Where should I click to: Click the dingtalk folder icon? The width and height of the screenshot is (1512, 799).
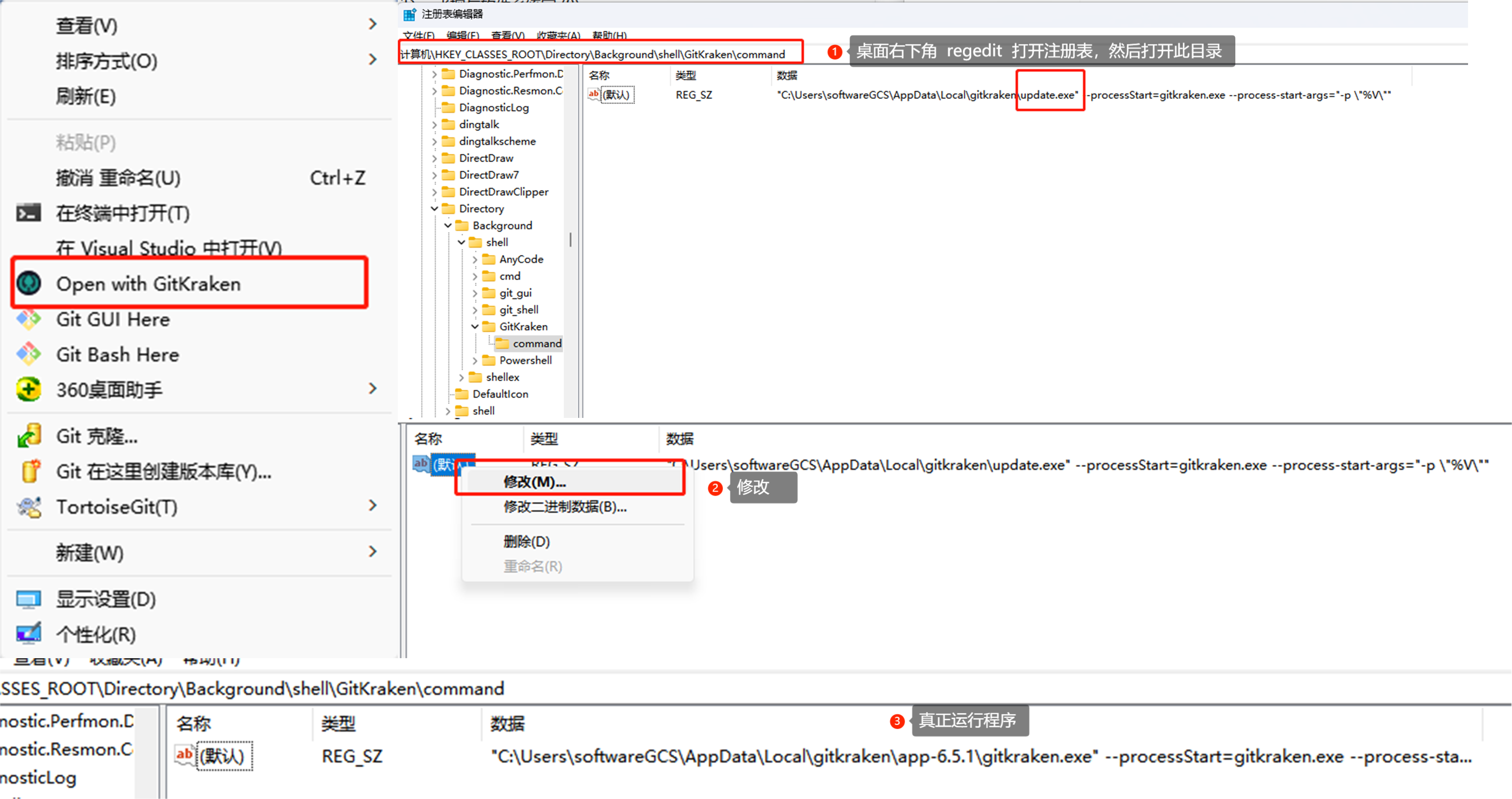448,124
